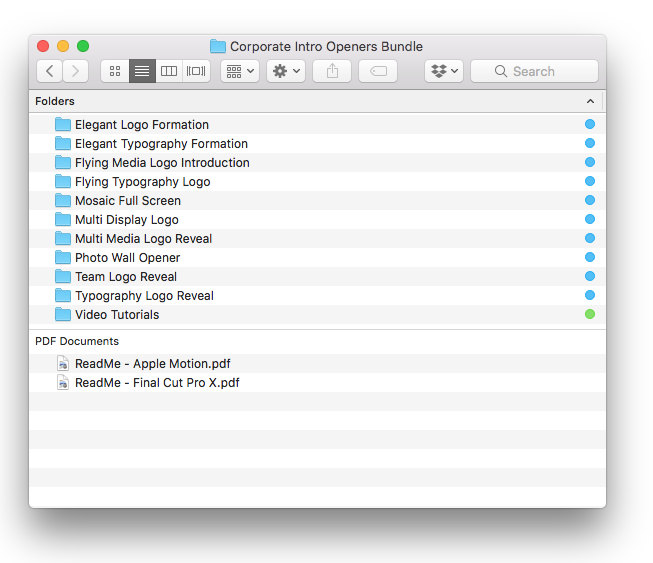Click the blue tag dot for Team Logo Reveal
The width and height of the screenshot is (653, 563).
coord(590,276)
